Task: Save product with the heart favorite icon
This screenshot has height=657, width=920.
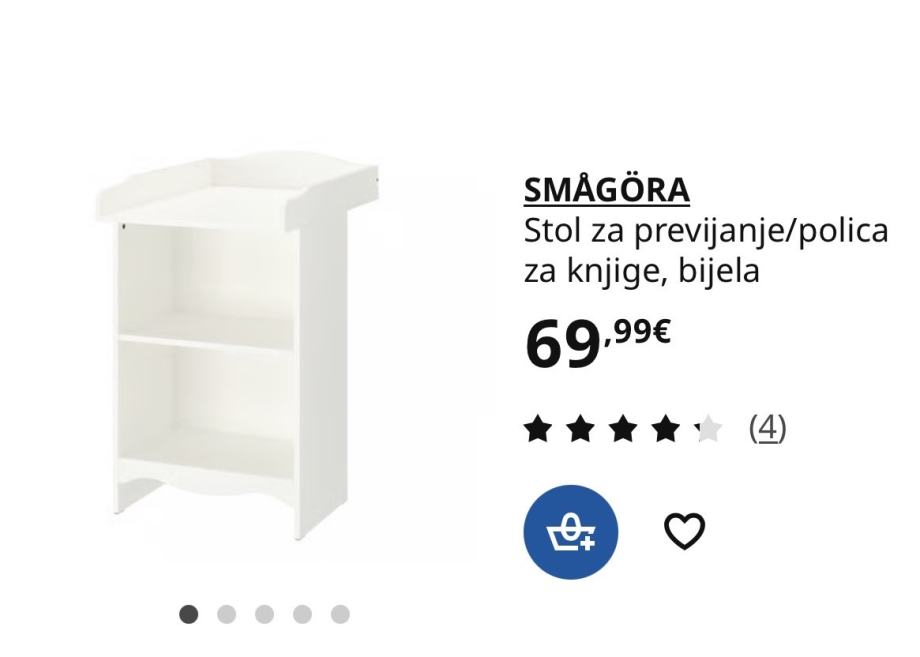Action: [x=684, y=531]
